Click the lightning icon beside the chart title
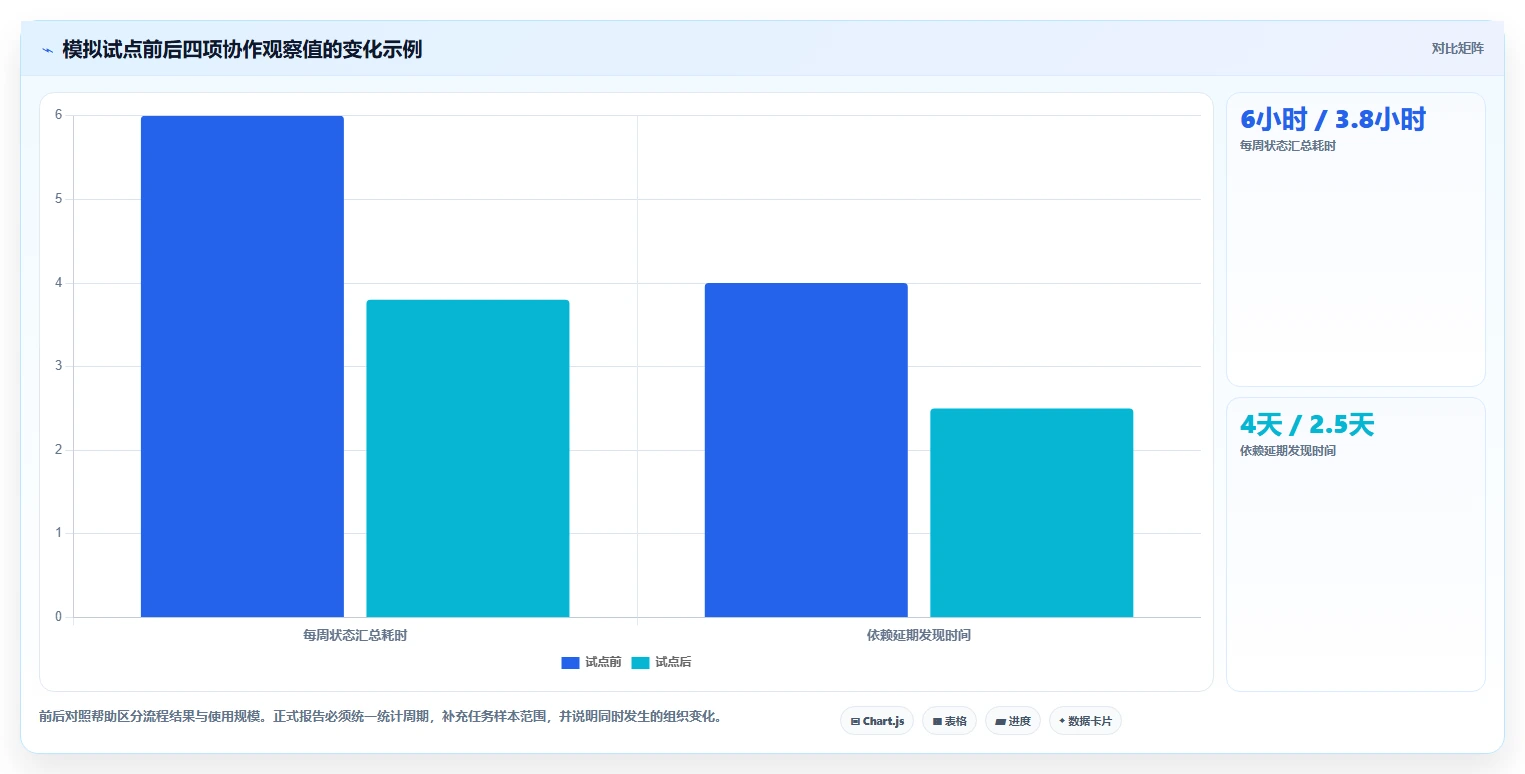Screen dimensions: 1525x774 click(47, 50)
